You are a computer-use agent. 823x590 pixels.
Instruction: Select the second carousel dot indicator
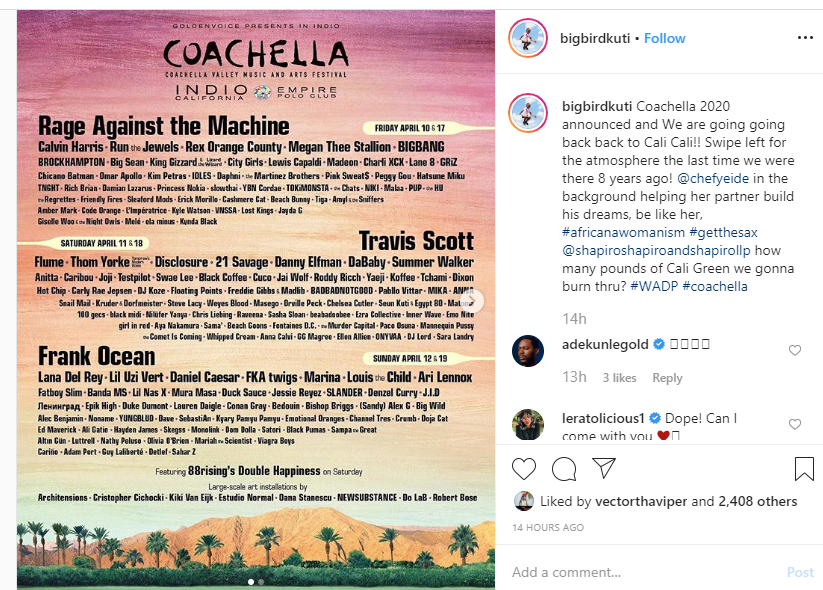tap(261, 581)
